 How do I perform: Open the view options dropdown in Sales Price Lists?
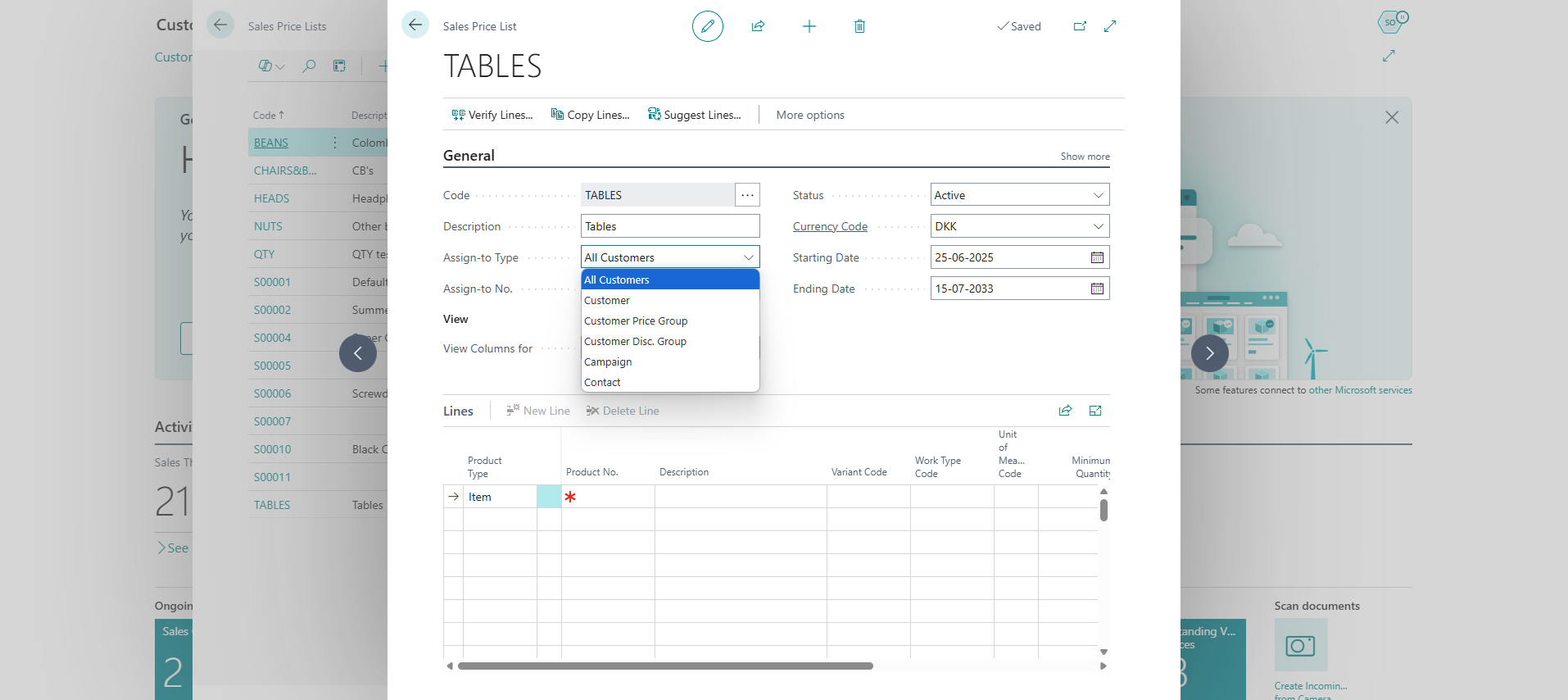[x=271, y=66]
